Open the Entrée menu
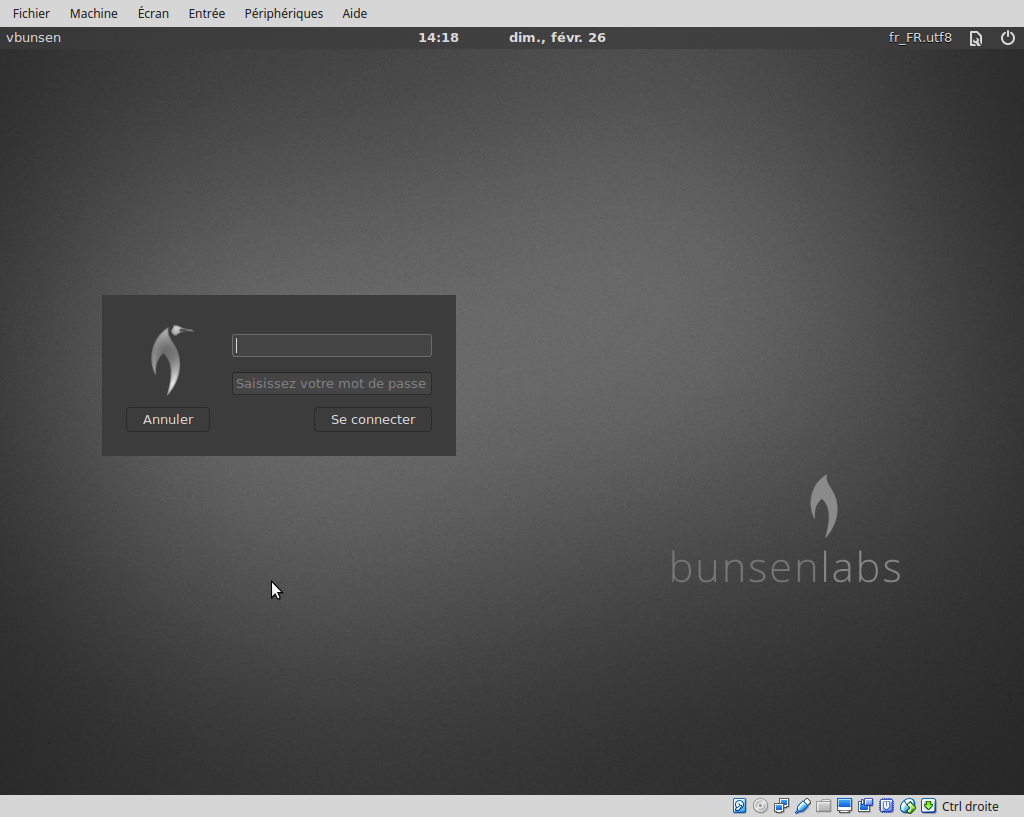The width and height of the screenshot is (1024, 817). coord(207,13)
